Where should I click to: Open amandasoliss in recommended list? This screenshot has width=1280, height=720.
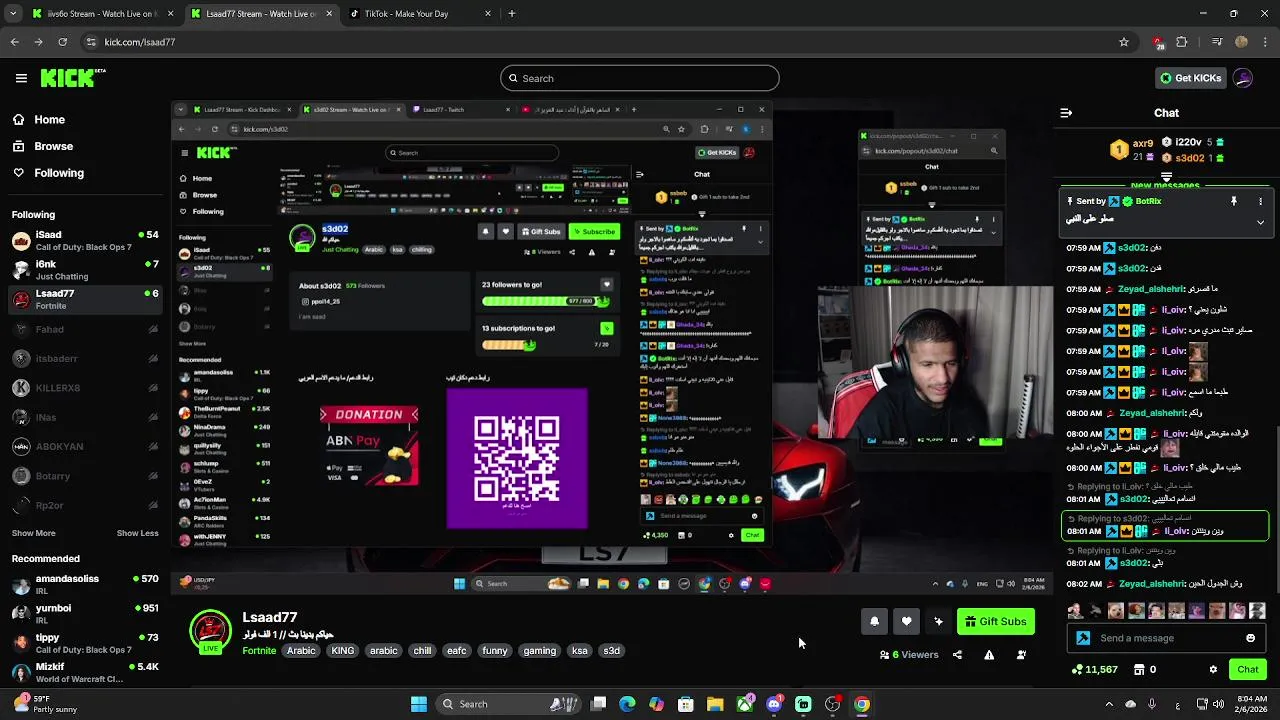pyautogui.click(x=85, y=585)
